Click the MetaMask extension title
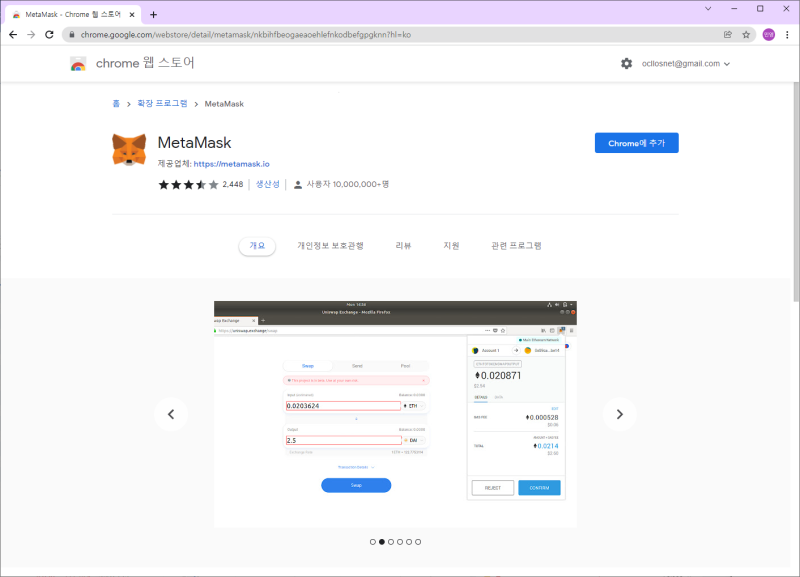 194,143
